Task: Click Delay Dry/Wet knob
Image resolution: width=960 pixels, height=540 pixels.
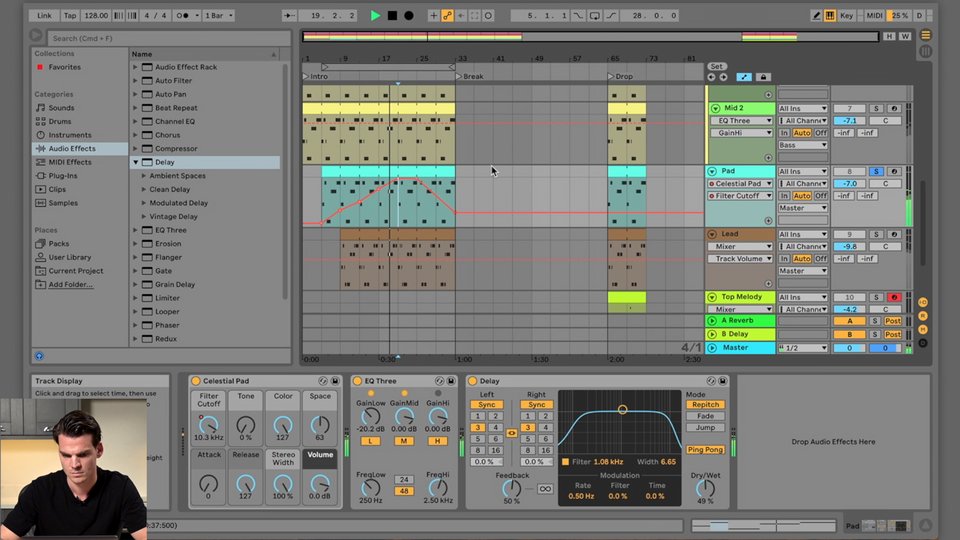Action: 705,488
